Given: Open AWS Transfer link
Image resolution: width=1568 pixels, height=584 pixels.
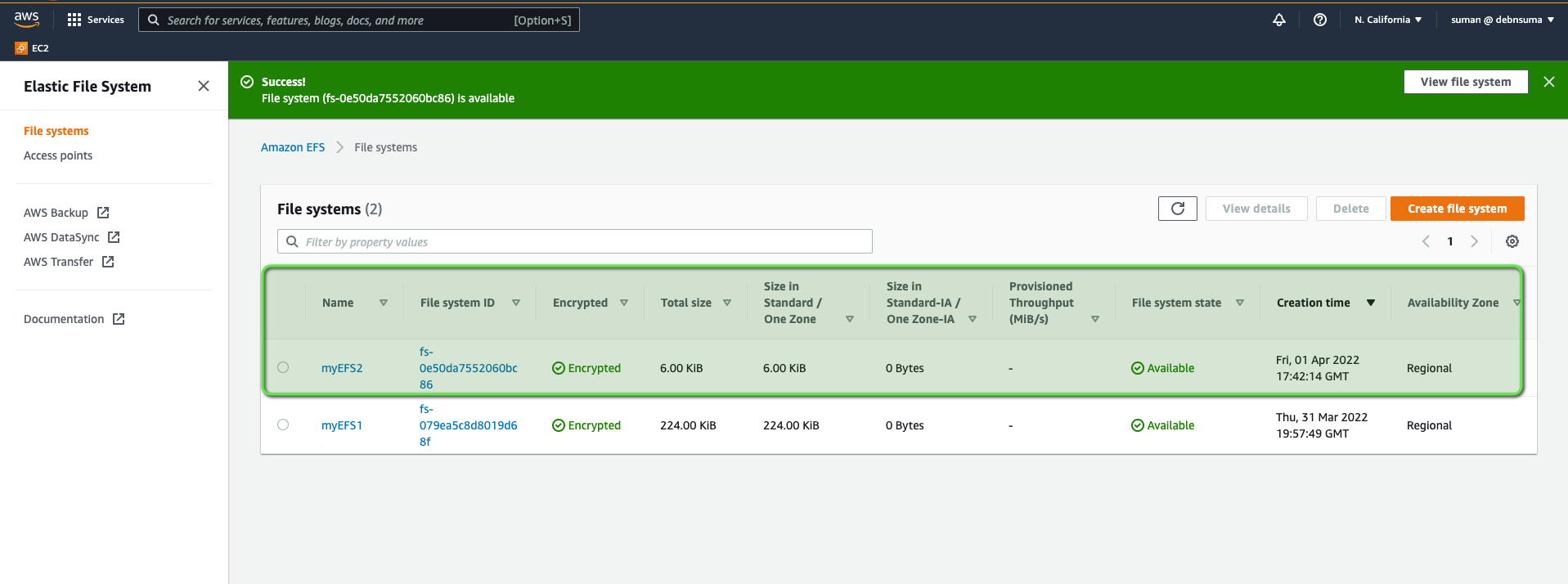Looking at the screenshot, I should [x=58, y=262].
